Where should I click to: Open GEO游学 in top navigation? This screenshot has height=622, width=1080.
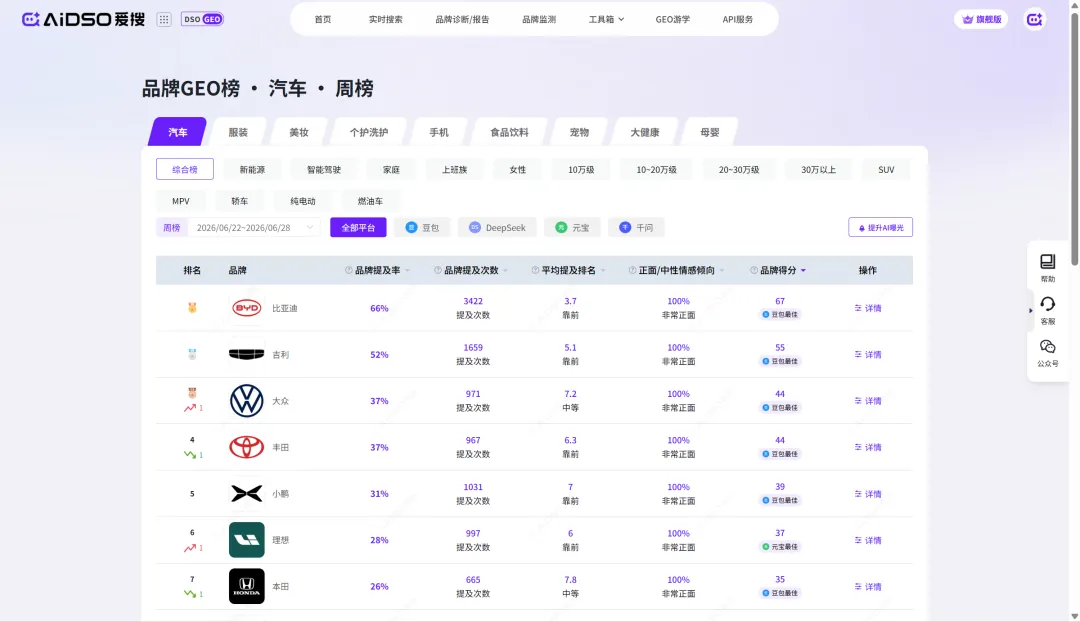point(673,19)
